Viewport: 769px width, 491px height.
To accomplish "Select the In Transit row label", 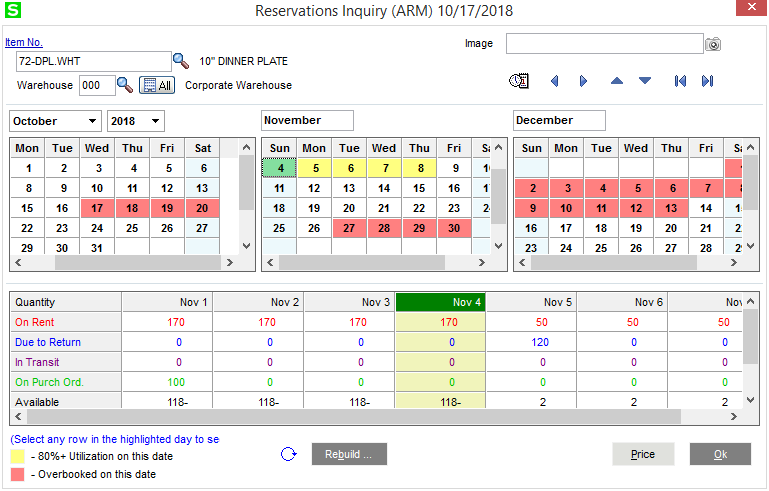I will (x=66, y=362).
